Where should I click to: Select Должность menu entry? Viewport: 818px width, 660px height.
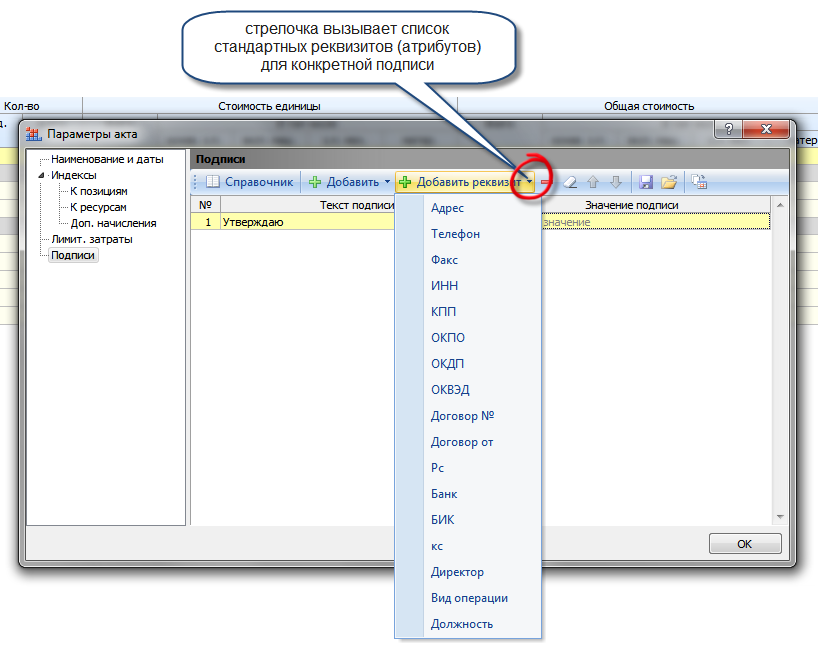coord(462,624)
